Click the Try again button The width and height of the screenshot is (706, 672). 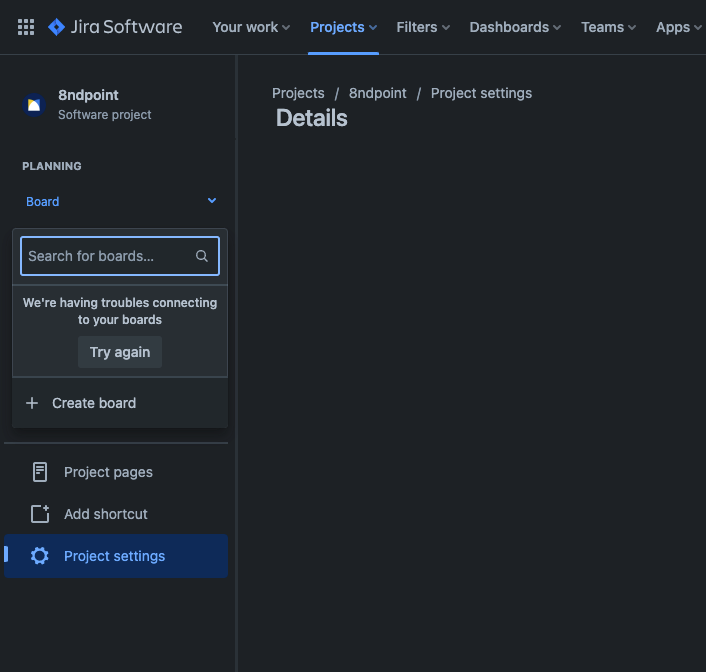(x=120, y=352)
